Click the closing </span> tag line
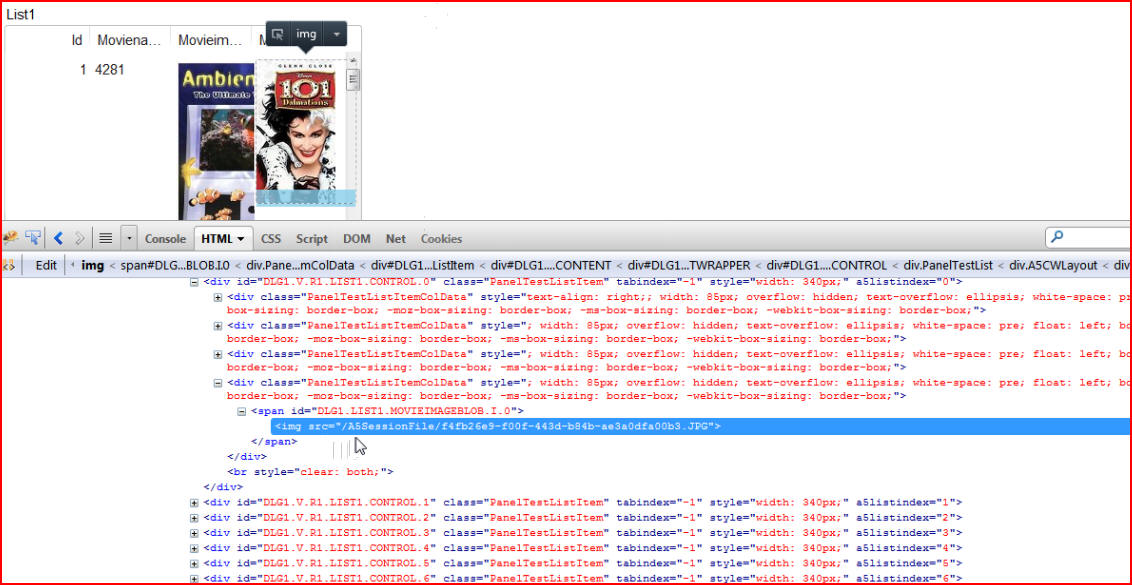 click(274, 441)
